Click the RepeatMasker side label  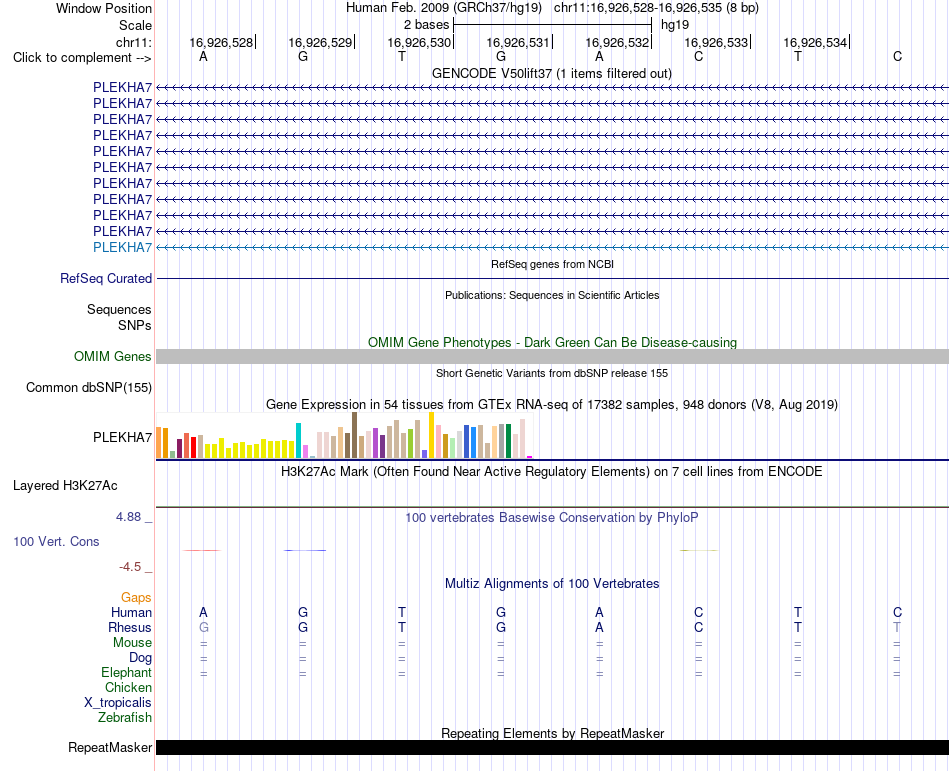click(x=110, y=748)
